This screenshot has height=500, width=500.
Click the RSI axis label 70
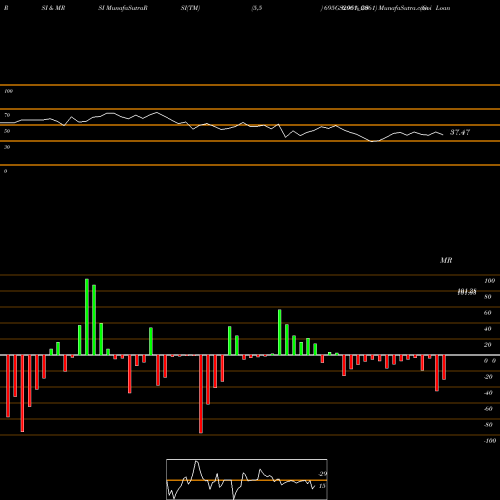pos(7,115)
